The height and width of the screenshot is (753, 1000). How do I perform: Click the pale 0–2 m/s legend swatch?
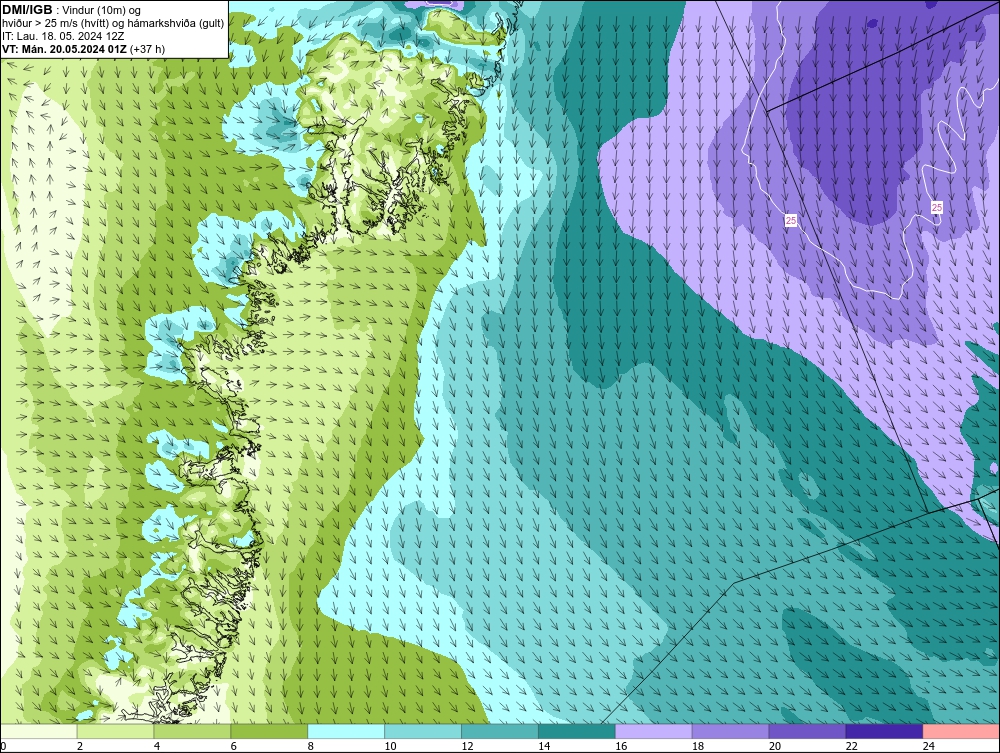pos(38,731)
